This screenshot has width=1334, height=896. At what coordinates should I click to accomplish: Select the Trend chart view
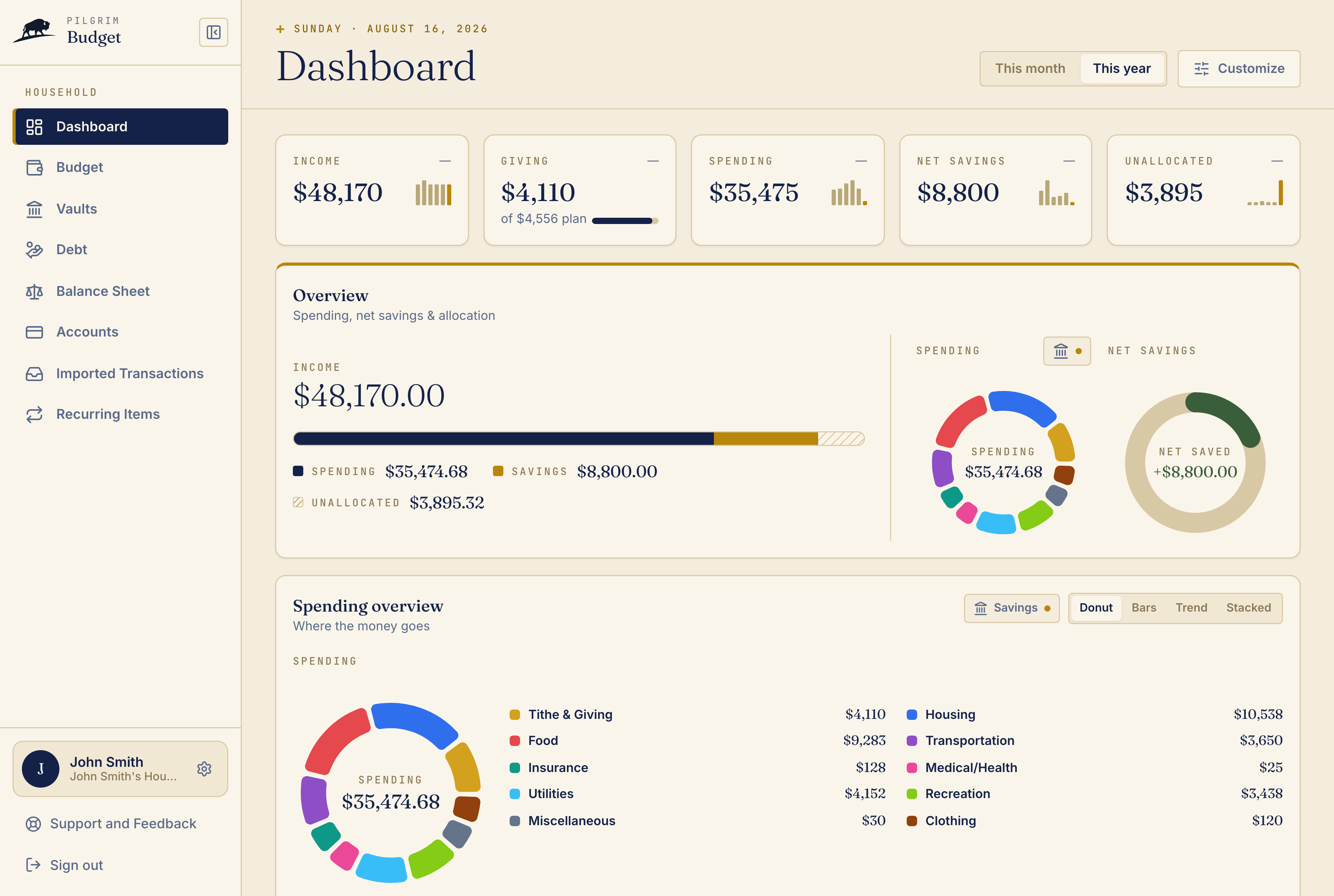pyautogui.click(x=1191, y=608)
